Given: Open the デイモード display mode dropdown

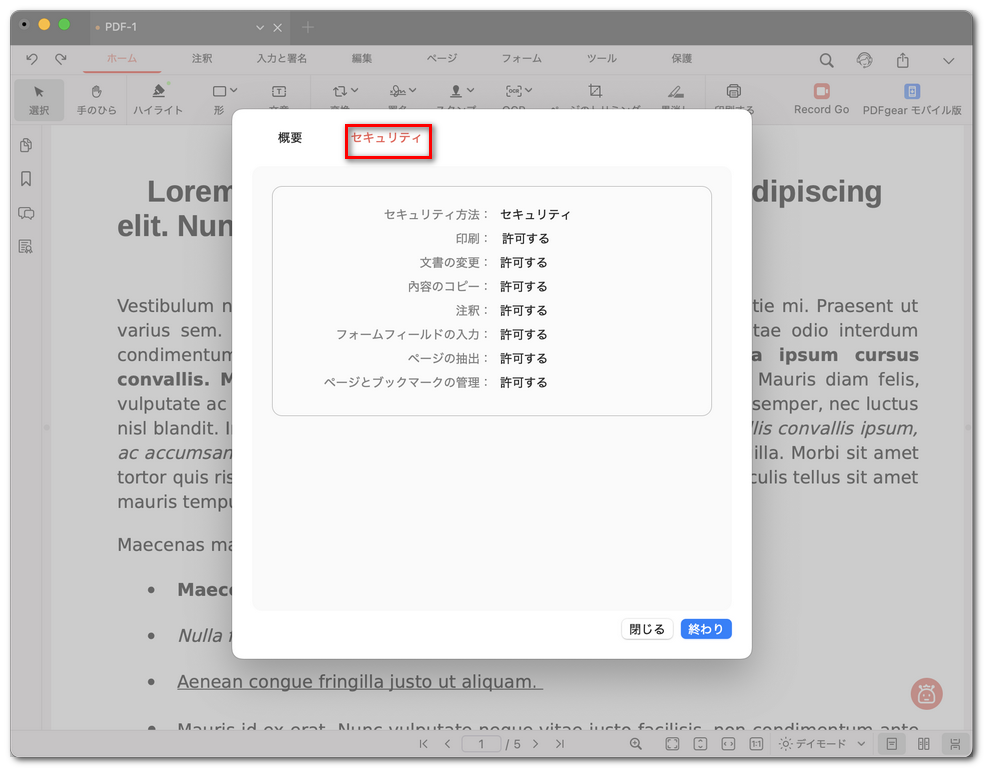Looking at the screenshot, I should tap(822, 744).
